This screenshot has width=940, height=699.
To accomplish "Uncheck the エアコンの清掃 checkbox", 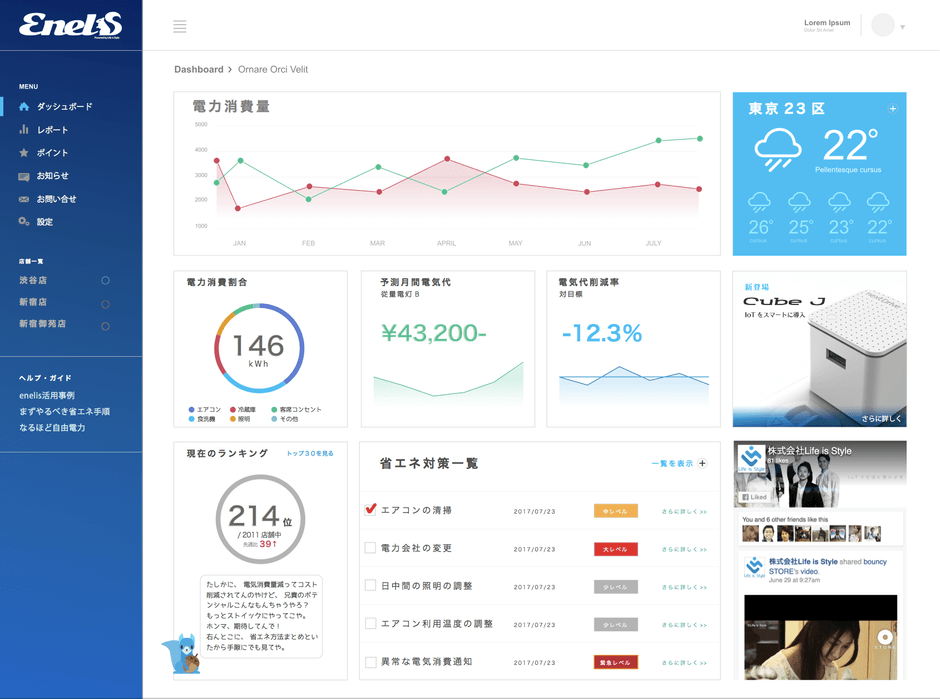I will tap(370, 510).
